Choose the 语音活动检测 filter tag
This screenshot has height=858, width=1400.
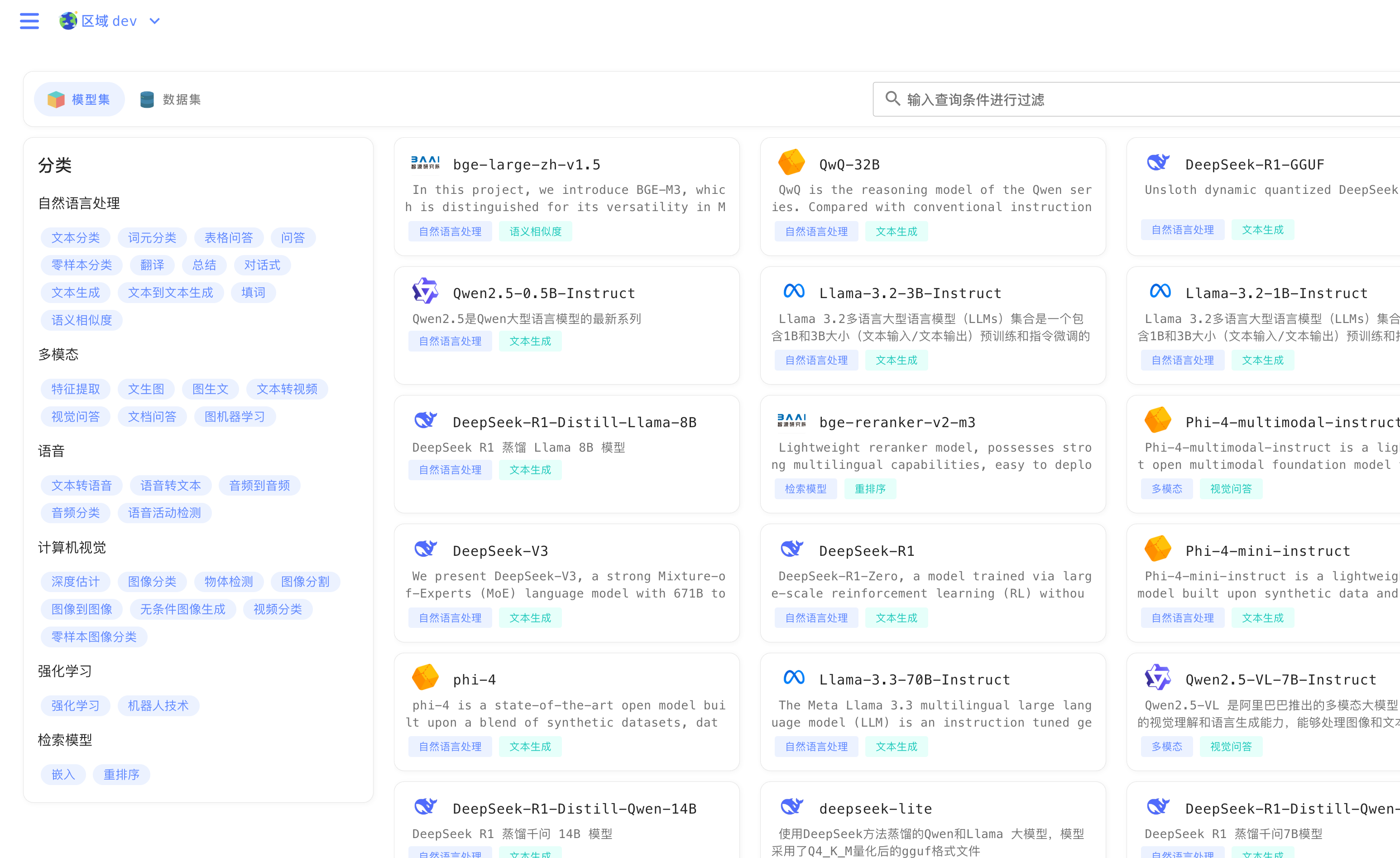coord(165,513)
